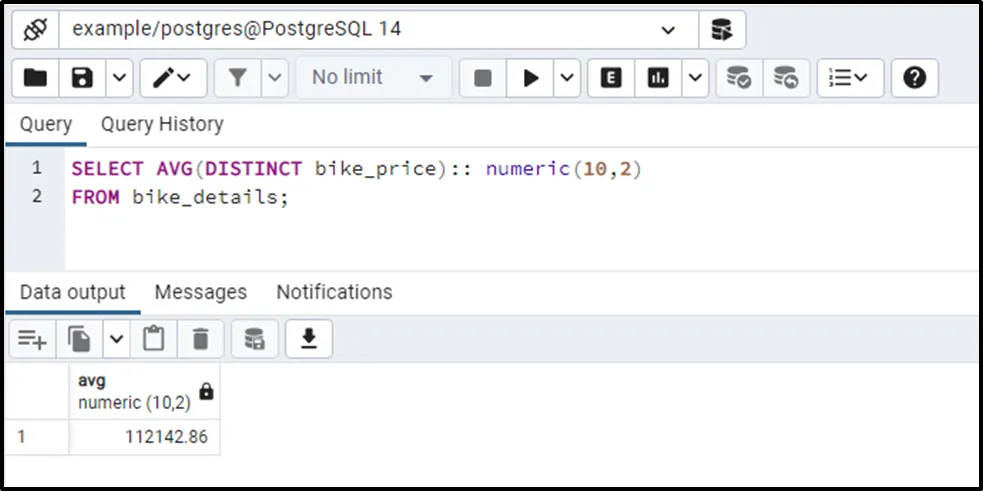Click the Explain (E) icon
Screen dimensions: 983x491
coord(611,78)
